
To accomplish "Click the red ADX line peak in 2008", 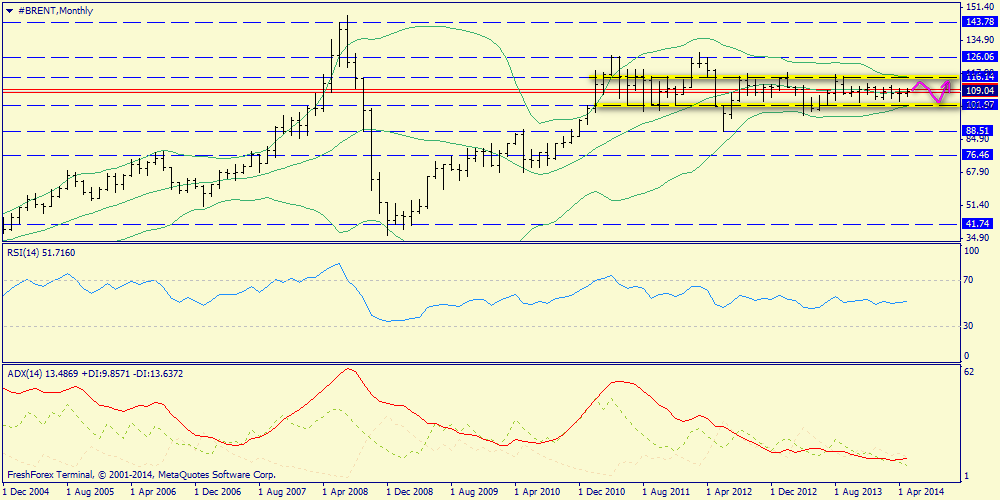I will [347, 369].
